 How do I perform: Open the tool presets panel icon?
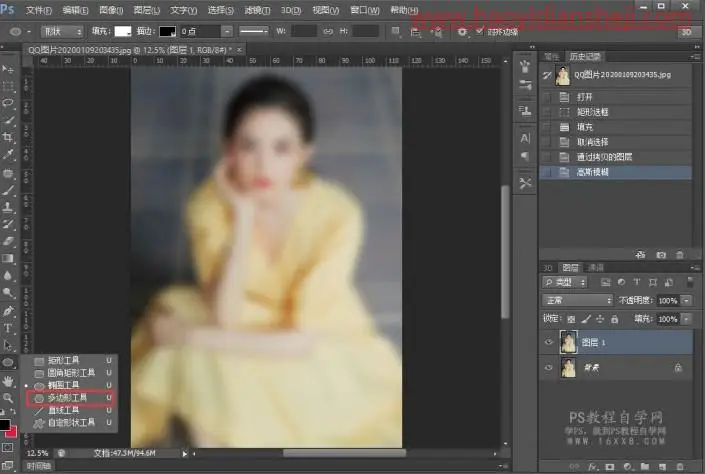click(x=525, y=183)
